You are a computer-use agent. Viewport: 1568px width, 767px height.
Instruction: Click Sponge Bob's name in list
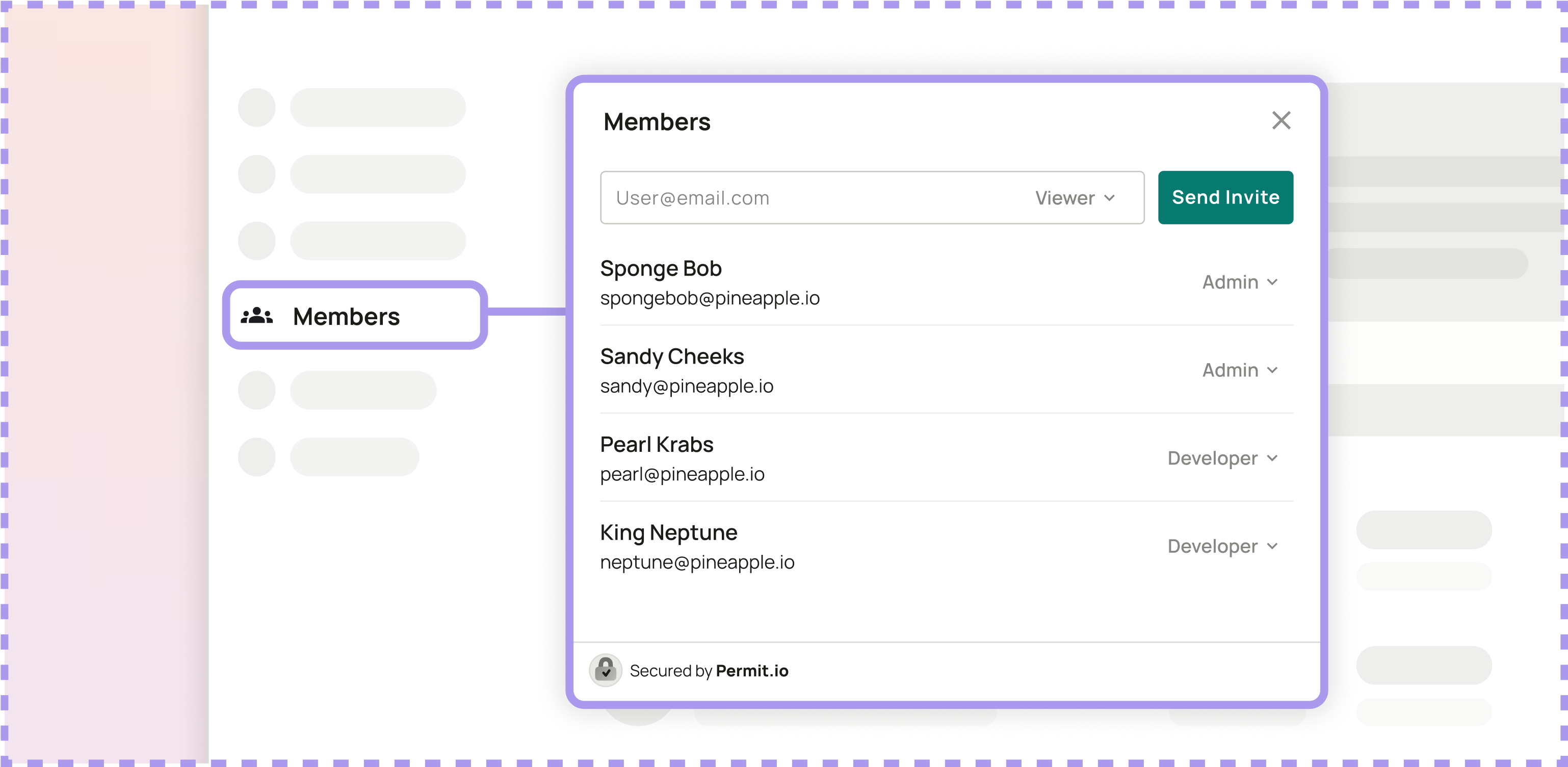point(661,268)
